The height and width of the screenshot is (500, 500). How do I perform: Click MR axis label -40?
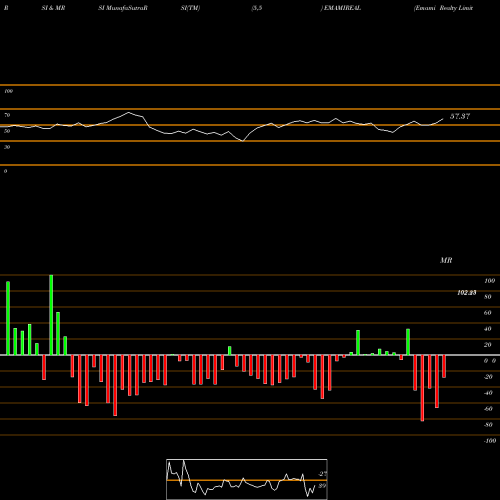pyautogui.click(x=488, y=393)
